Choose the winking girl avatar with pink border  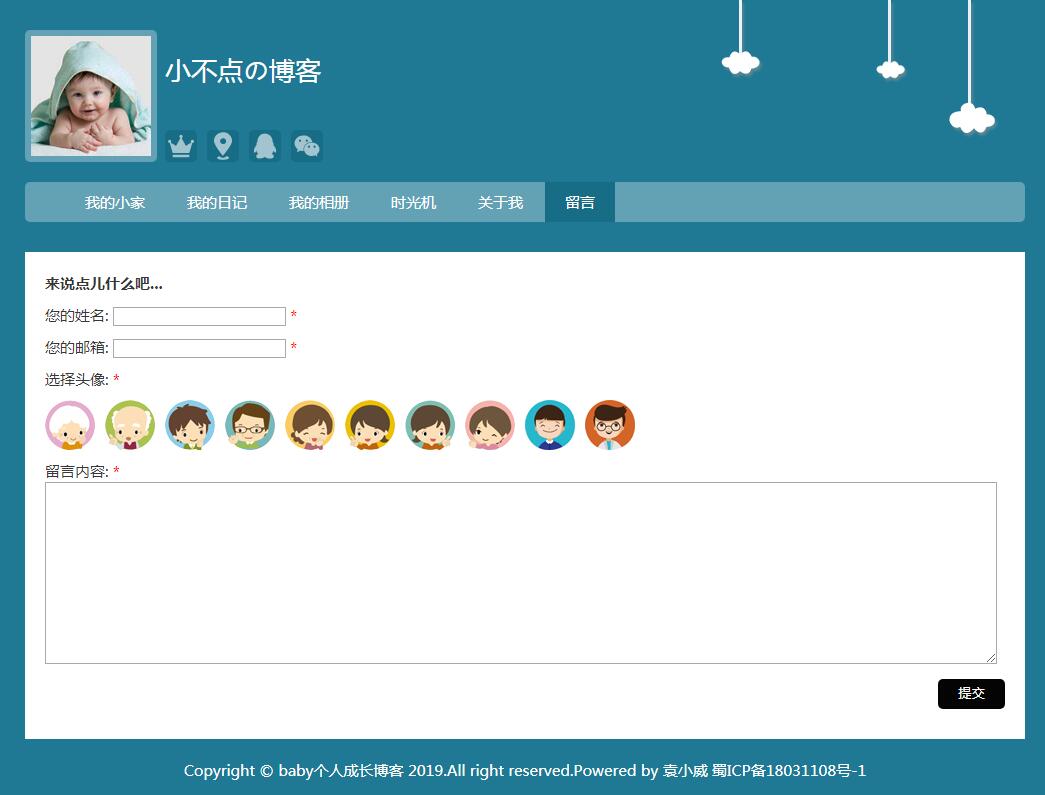click(490, 426)
